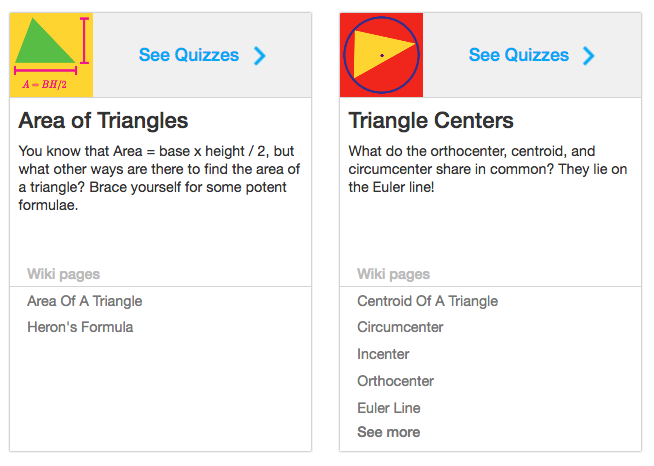Image resolution: width=654 pixels, height=466 pixels.
Task: Open the Incenter wiki page
Action: (383, 354)
